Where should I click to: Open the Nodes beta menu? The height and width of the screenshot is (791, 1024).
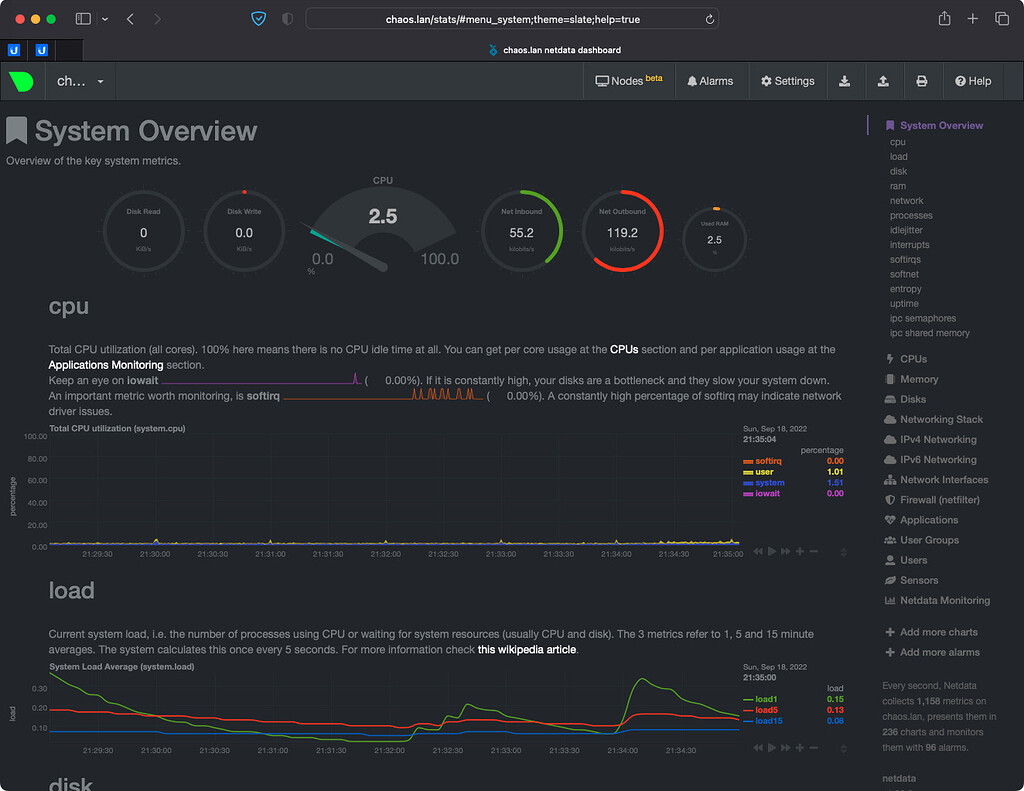tap(628, 81)
